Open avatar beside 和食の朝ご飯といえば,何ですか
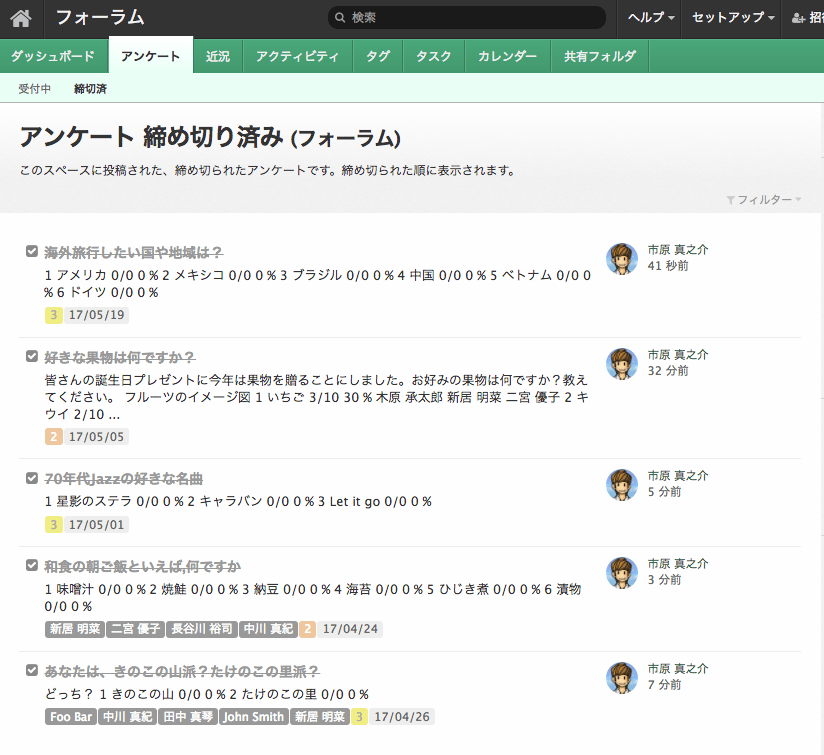 pos(622,573)
